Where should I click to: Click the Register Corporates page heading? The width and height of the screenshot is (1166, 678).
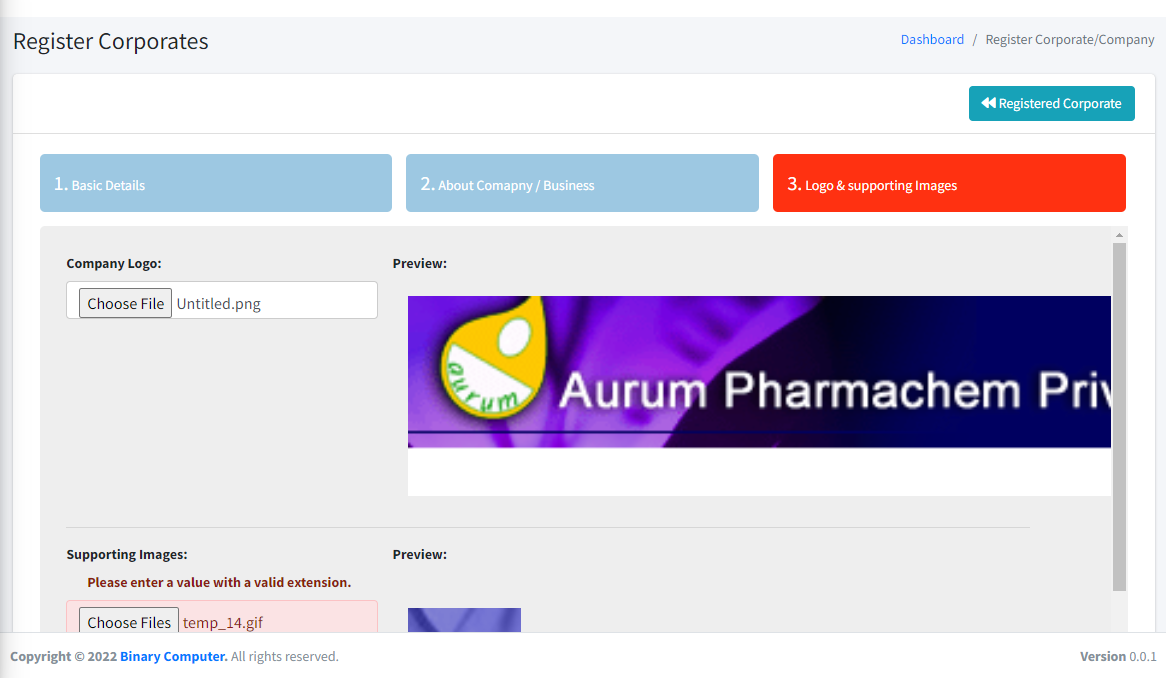click(111, 42)
